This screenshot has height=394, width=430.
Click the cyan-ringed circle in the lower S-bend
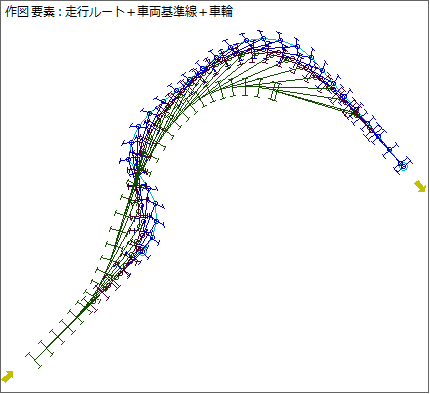click(142, 250)
